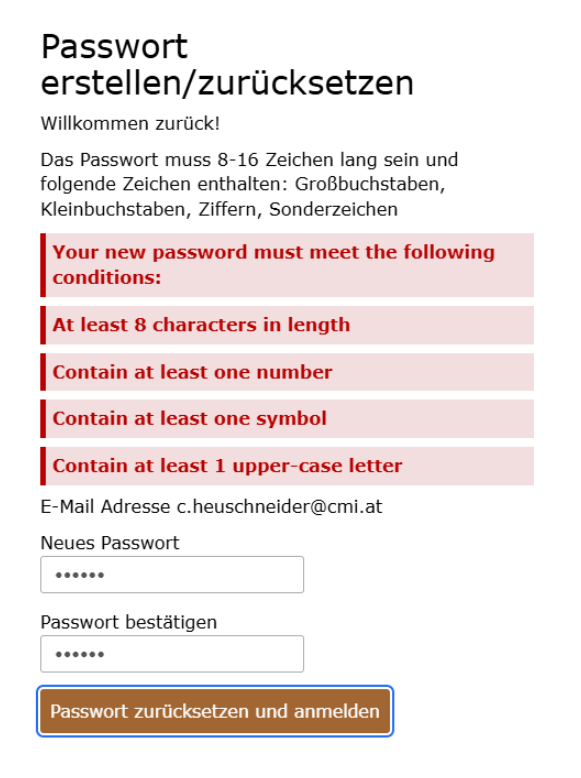Image resolution: width=581 pixels, height=778 pixels.
Task: Click the email address c.heuschneider@cmi.at
Action: (x=280, y=507)
